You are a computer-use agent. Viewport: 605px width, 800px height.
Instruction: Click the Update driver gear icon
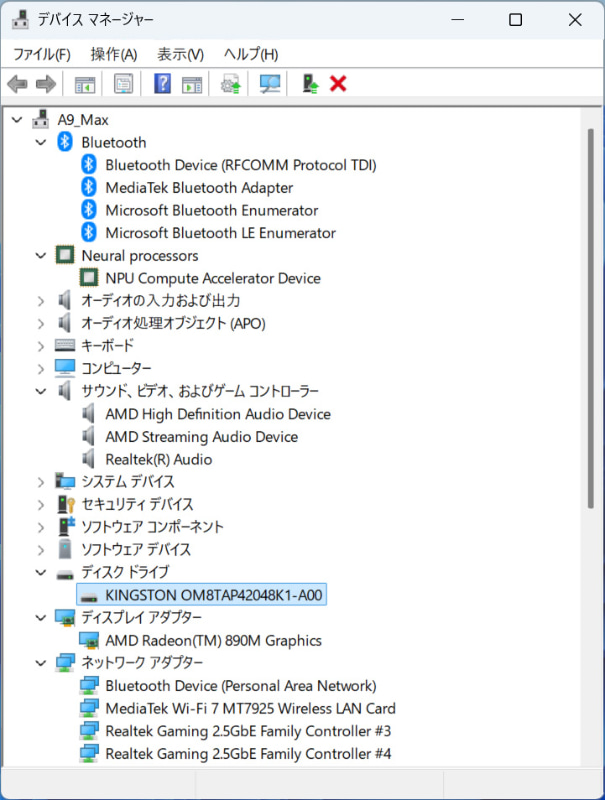tap(231, 84)
